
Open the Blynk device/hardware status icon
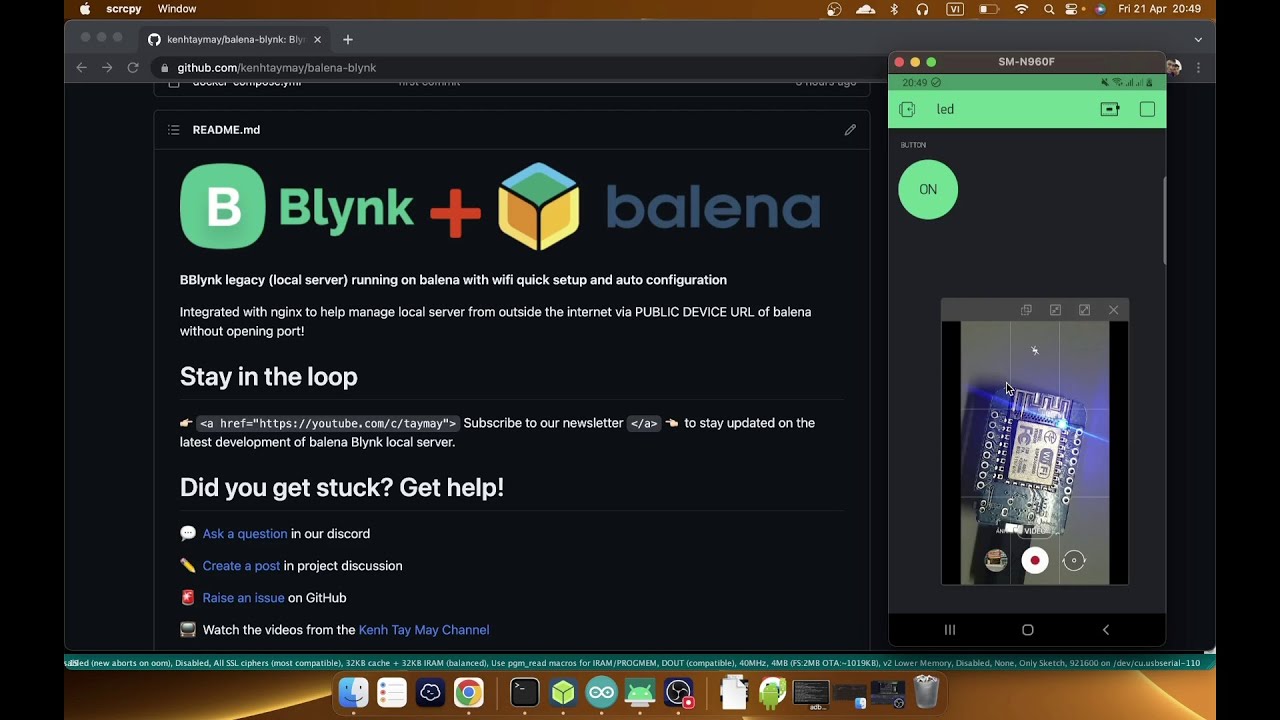(x=1110, y=109)
